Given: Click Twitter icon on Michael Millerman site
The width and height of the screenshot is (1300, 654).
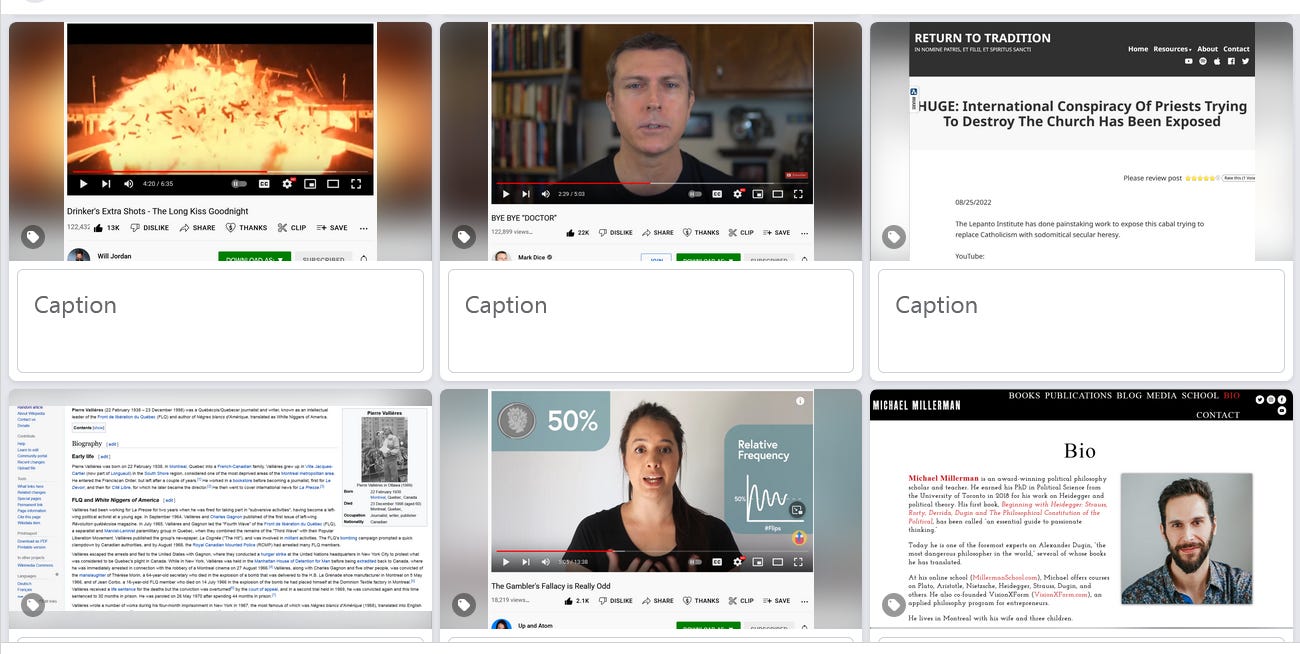Looking at the screenshot, I should 1259,399.
